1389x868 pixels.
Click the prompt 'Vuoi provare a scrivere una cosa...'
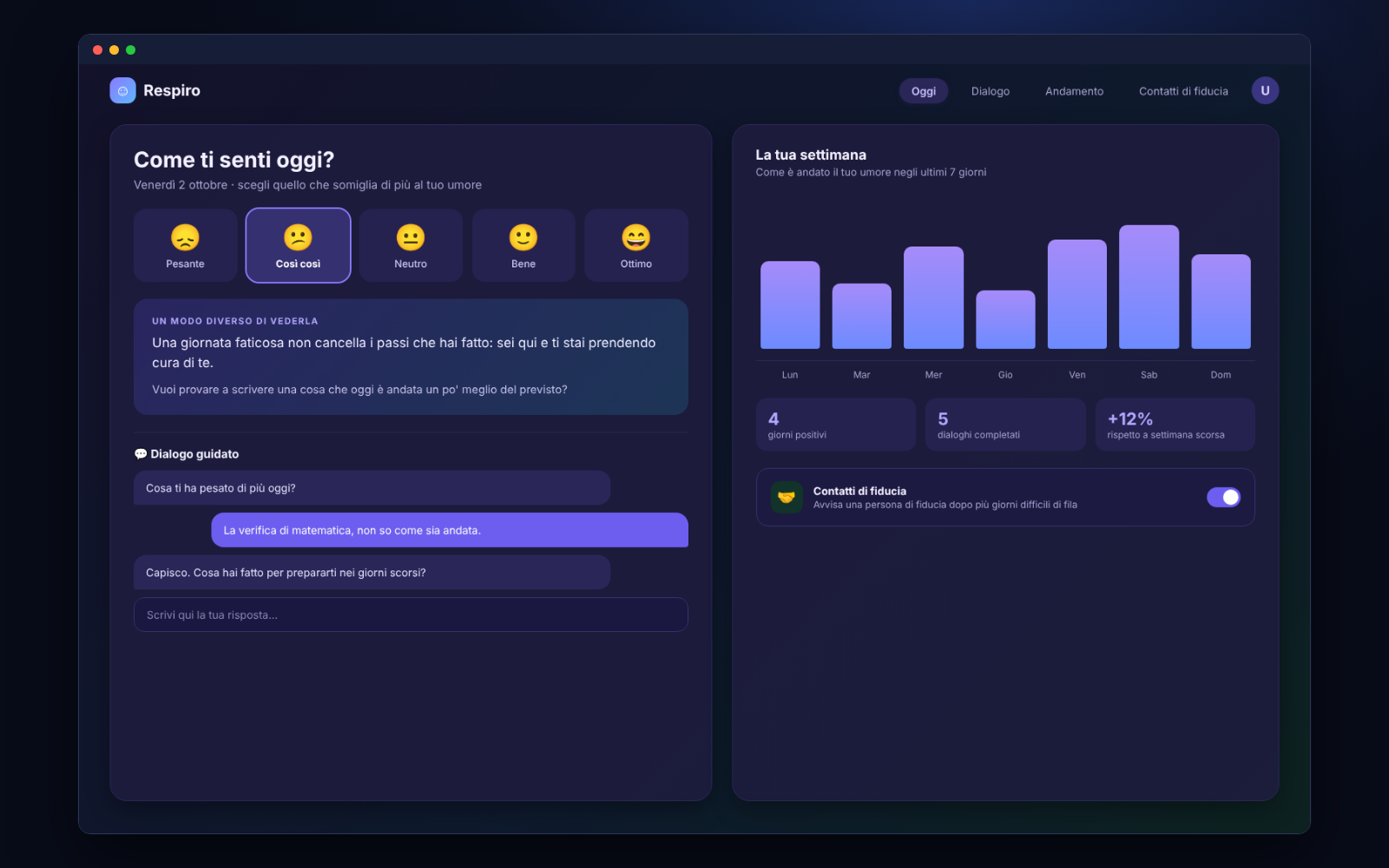[x=359, y=390]
